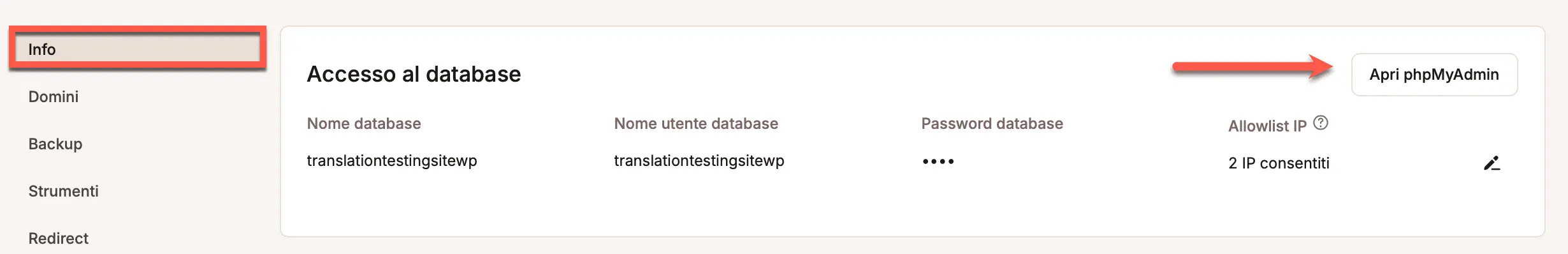Switch to Strumenti in the sidebar
This screenshot has width=1568, height=254.
(64, 191)
